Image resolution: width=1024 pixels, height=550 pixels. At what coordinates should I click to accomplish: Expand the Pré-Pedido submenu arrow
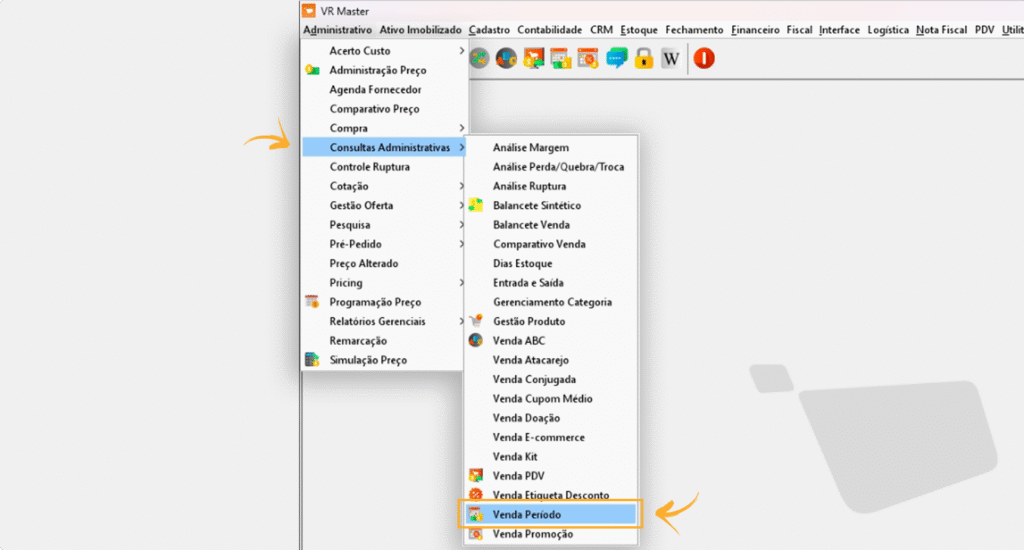(461, 244)
